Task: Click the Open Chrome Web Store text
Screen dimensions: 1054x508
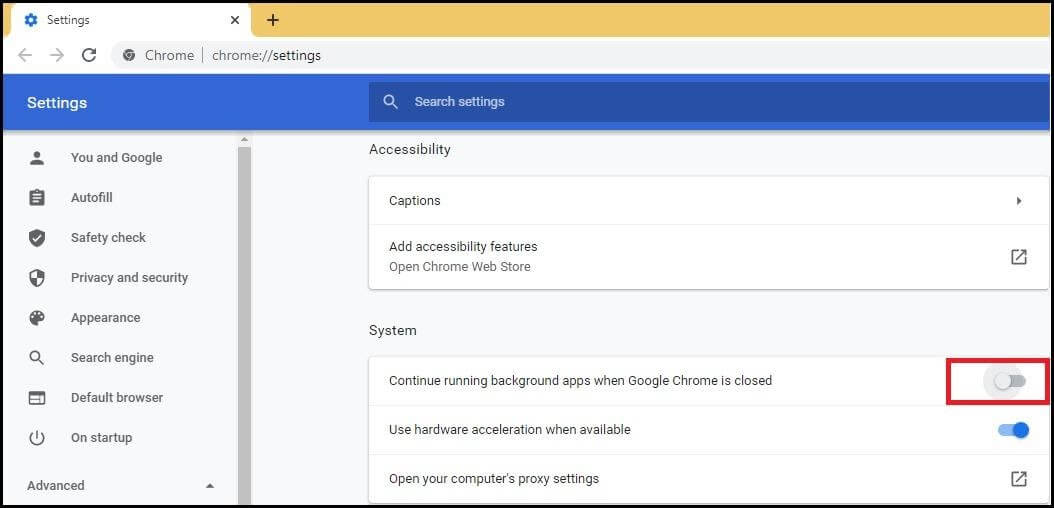Action: [x=460, y=267]
